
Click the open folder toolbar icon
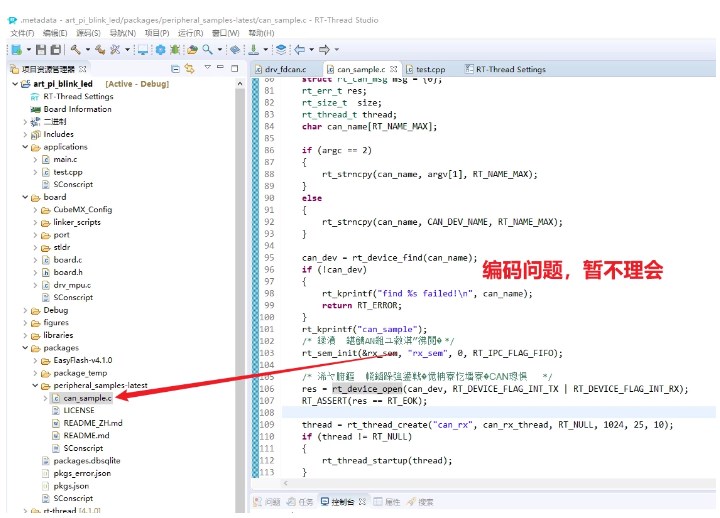pos(192,50)
